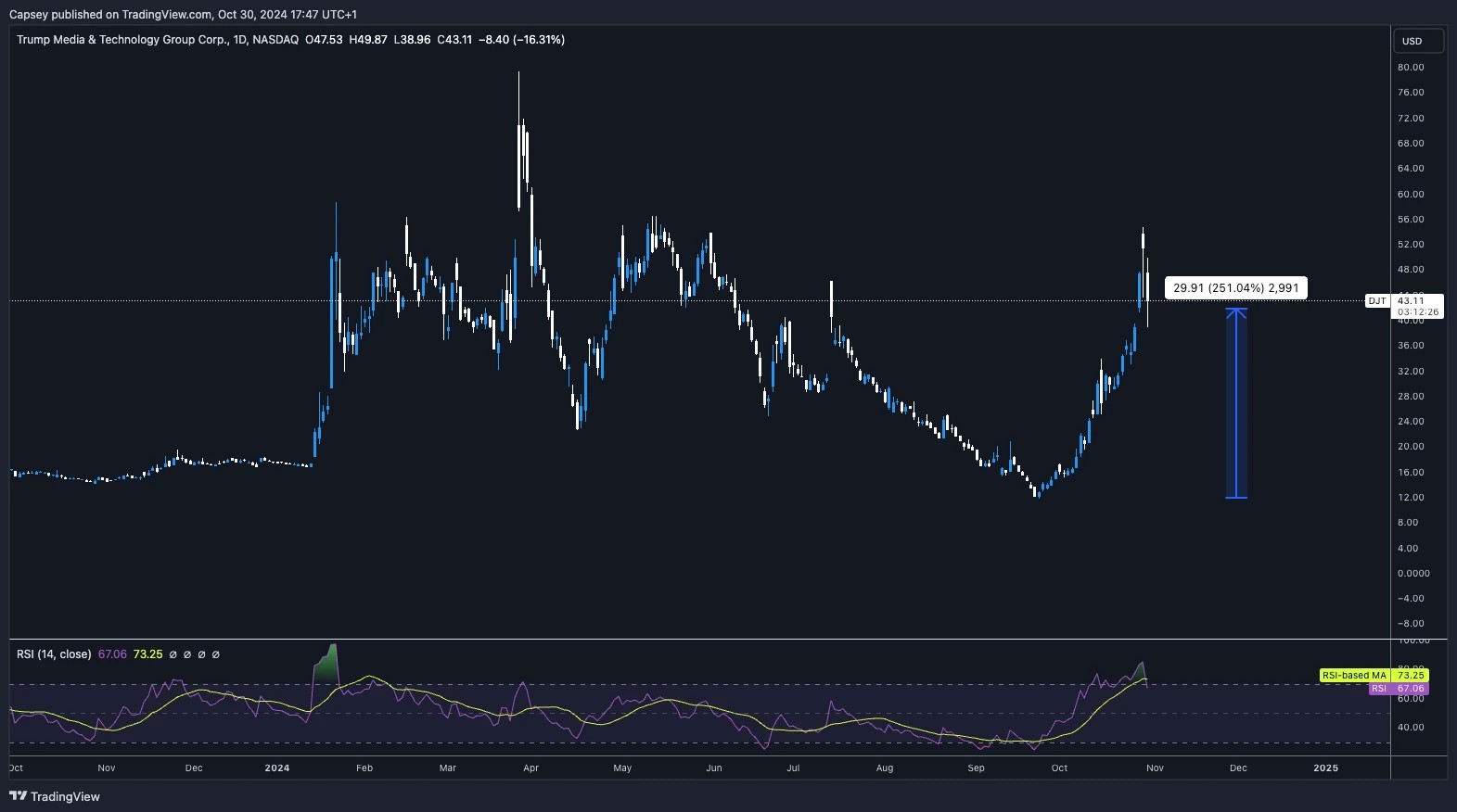
Task: Click the −8.00 price axis label
Action: point(1411,624)
